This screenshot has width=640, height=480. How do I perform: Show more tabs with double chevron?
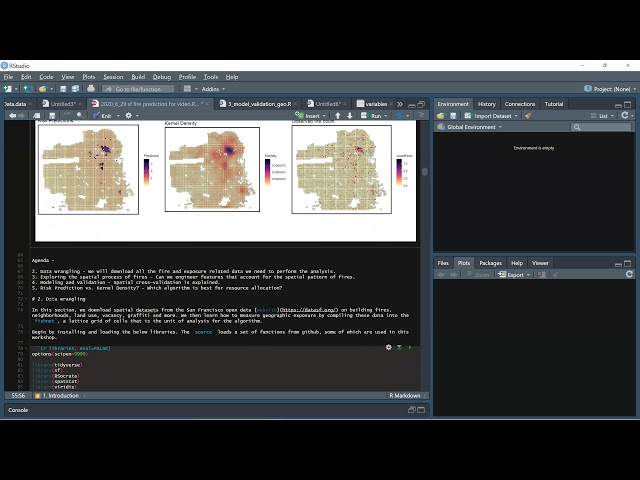(x=400, y=104)
